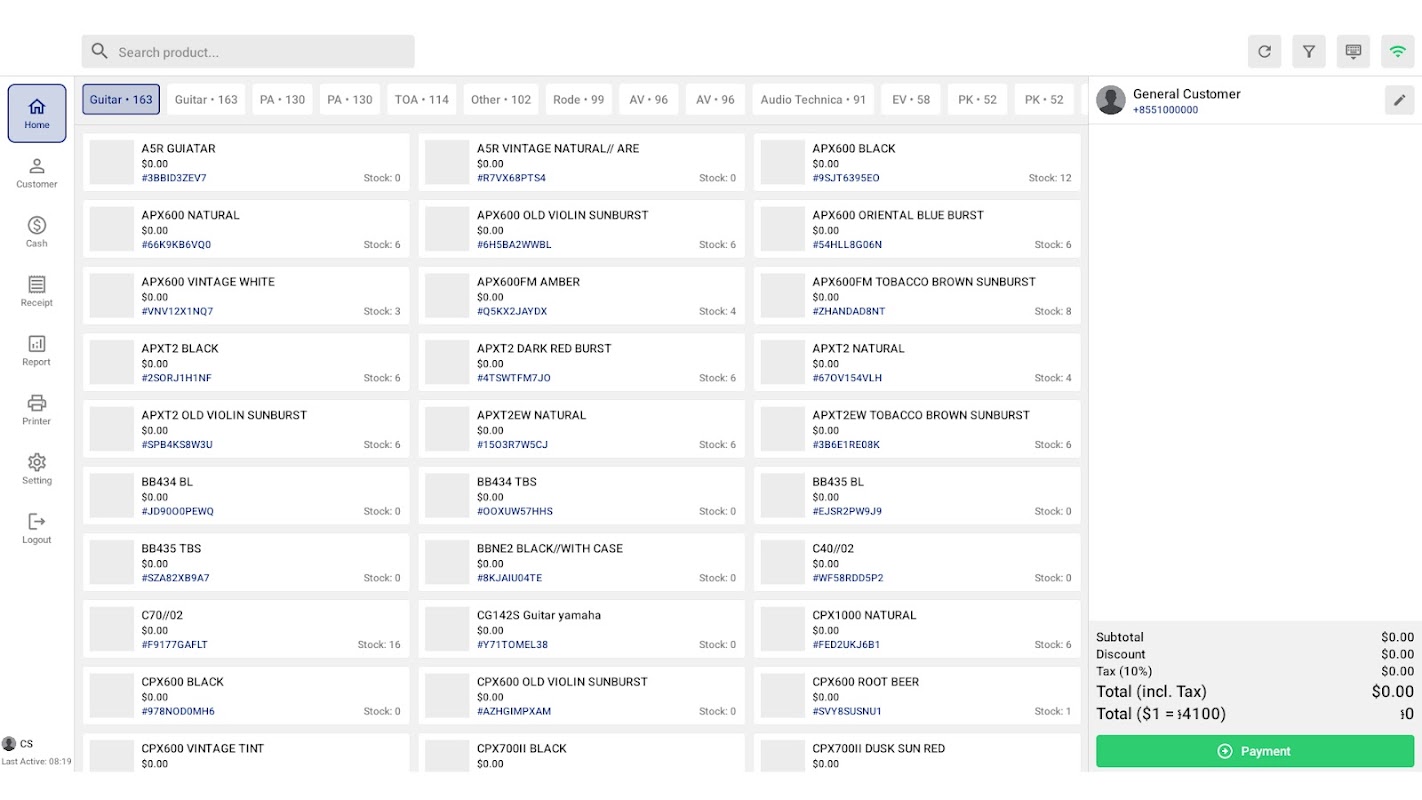Refresh the product list
This screenshot has height=800, width=1422.
click(x=1264, y=51)
